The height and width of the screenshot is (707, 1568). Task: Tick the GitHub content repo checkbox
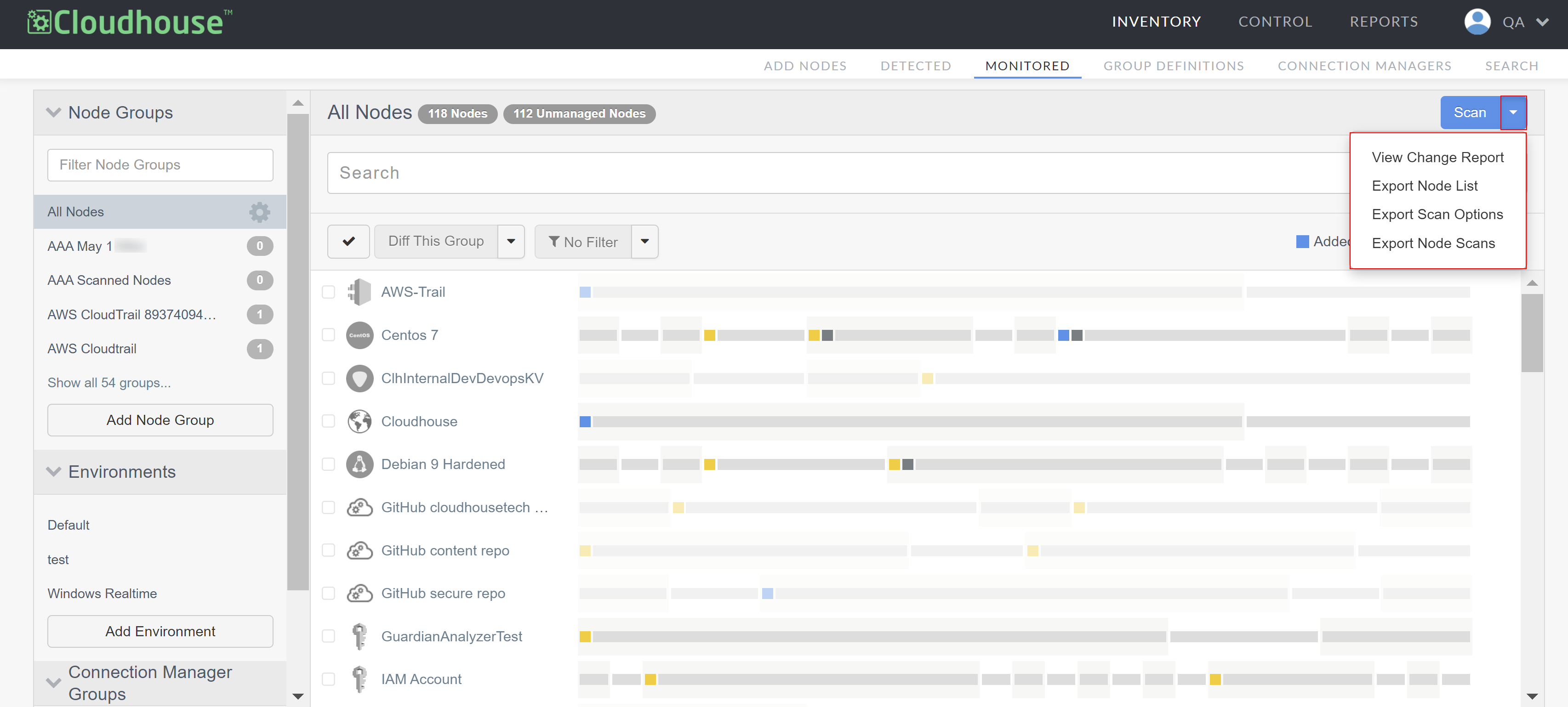(x=328, y=551)
